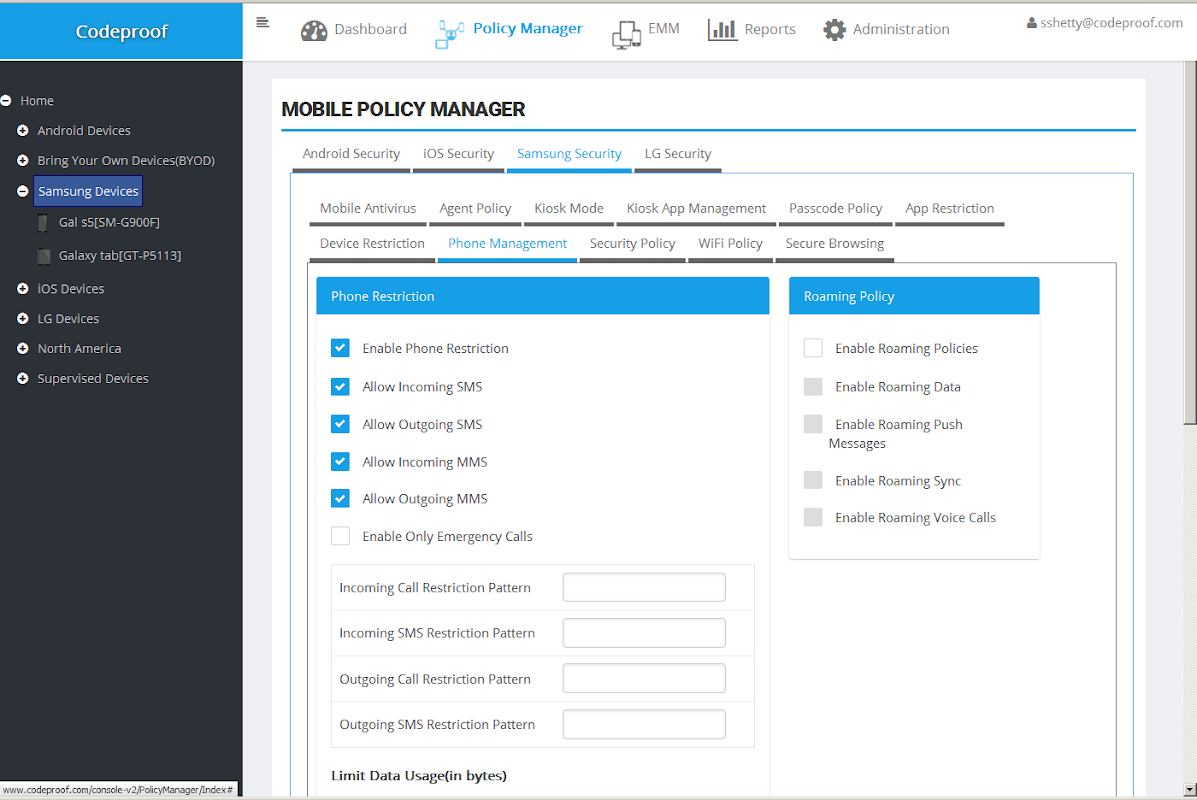Click the vertical page scrollbar

click(1190, 243)
